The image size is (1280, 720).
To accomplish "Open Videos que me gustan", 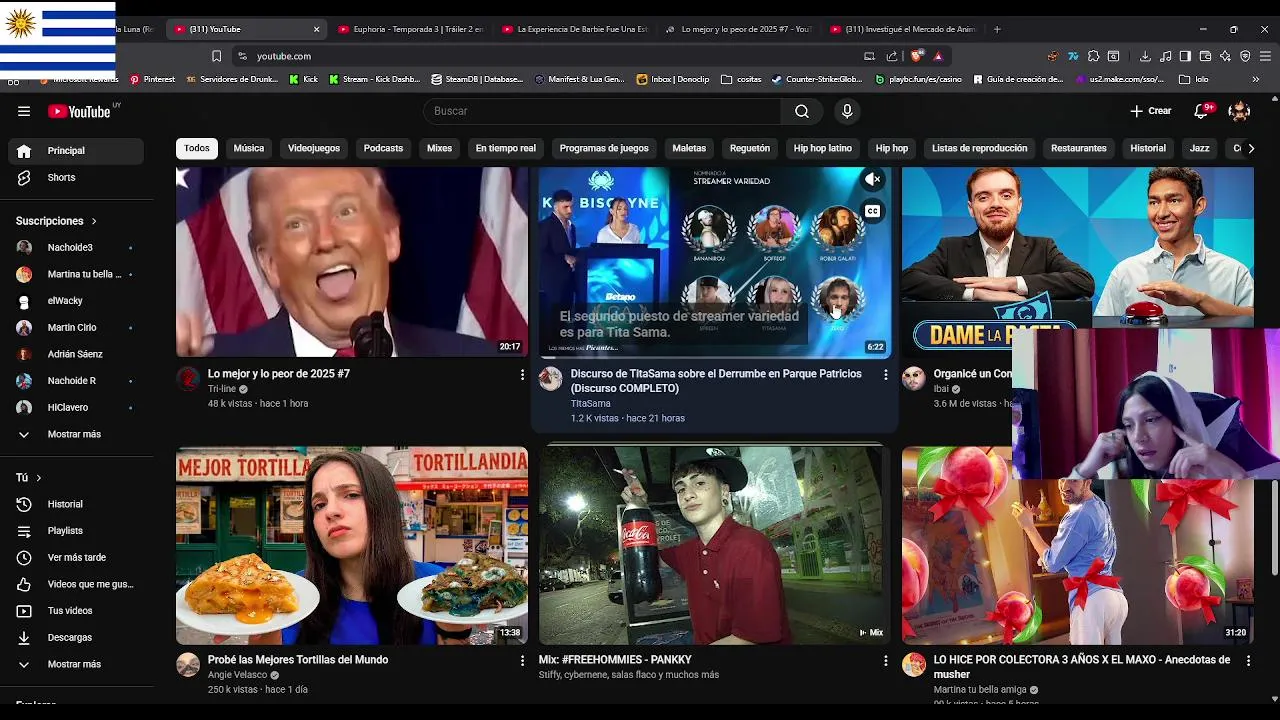I will (75, 584).
